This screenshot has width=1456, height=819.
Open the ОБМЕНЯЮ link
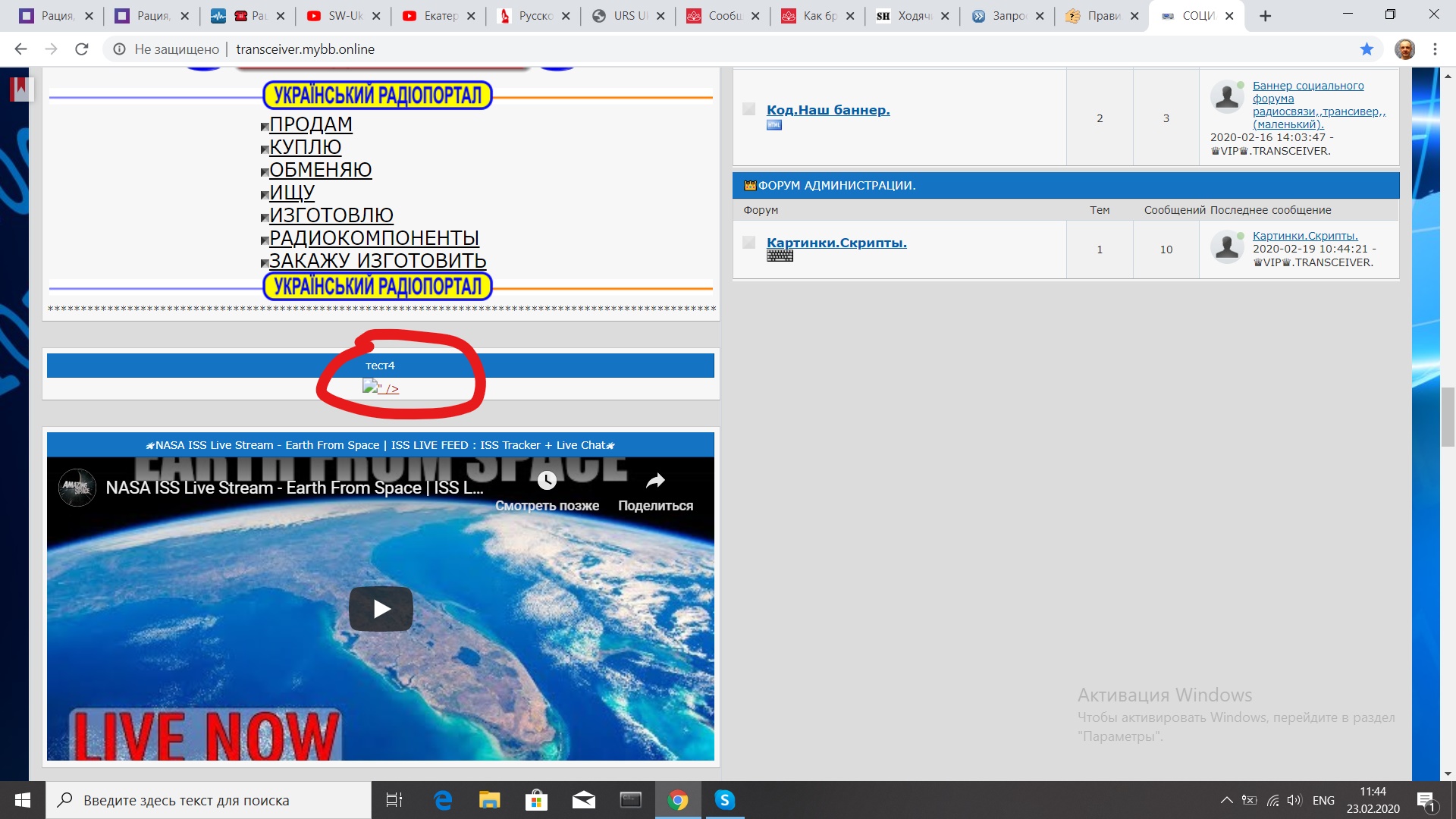coord(320,170)
